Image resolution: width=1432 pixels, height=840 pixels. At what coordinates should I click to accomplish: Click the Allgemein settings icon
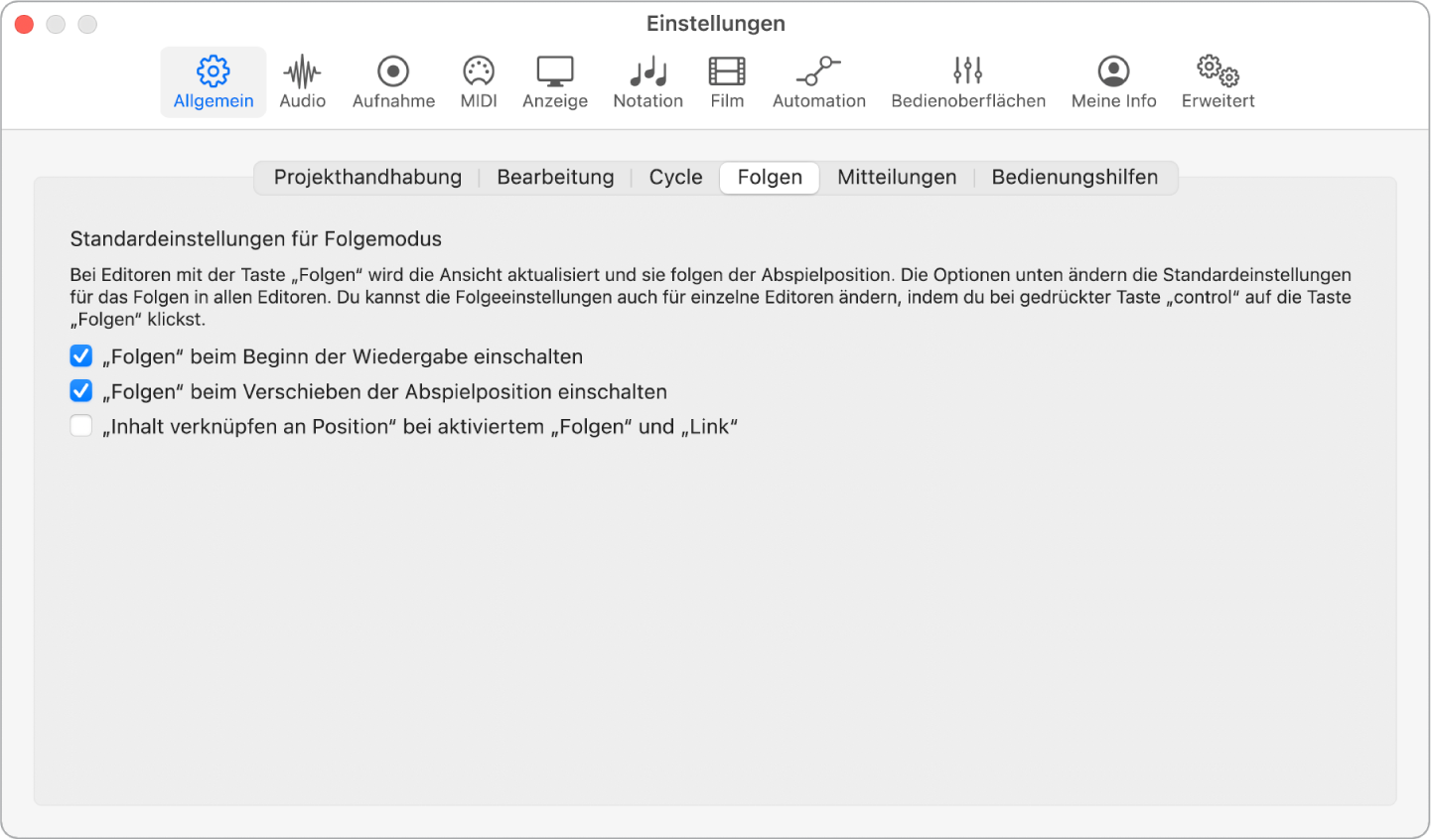213,79
